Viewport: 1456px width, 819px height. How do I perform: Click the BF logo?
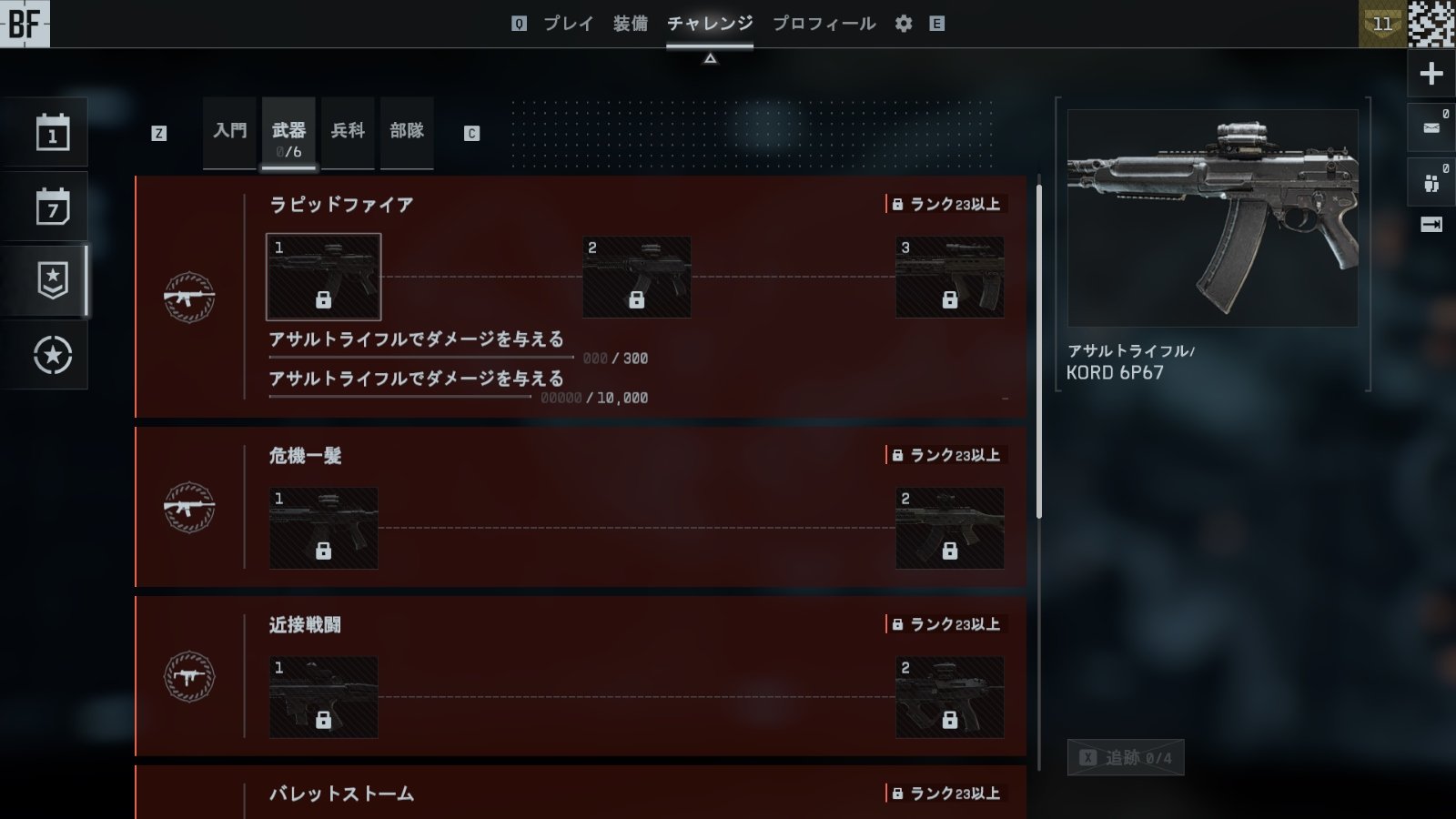coord(25,24)
